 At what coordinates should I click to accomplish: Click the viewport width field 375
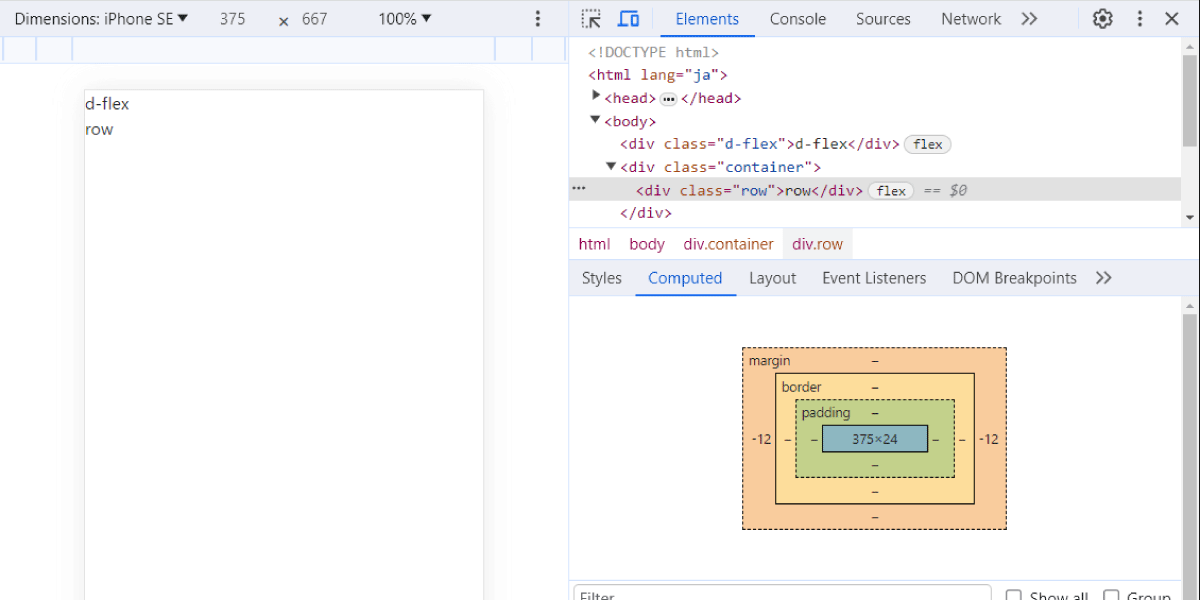pyautogui.click(x=233, y=19)
